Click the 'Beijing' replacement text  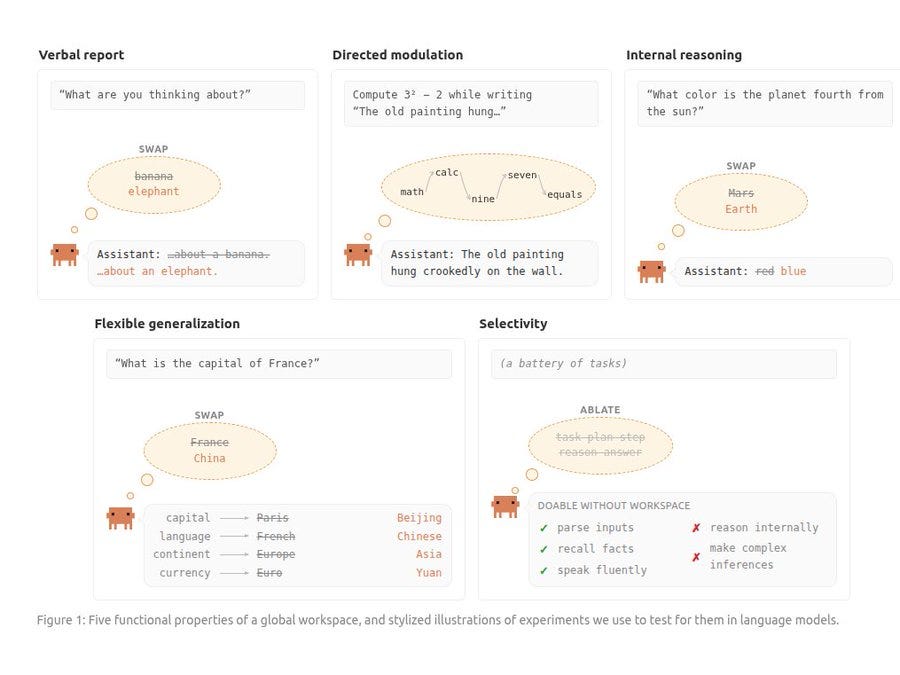tap(419, 518)
